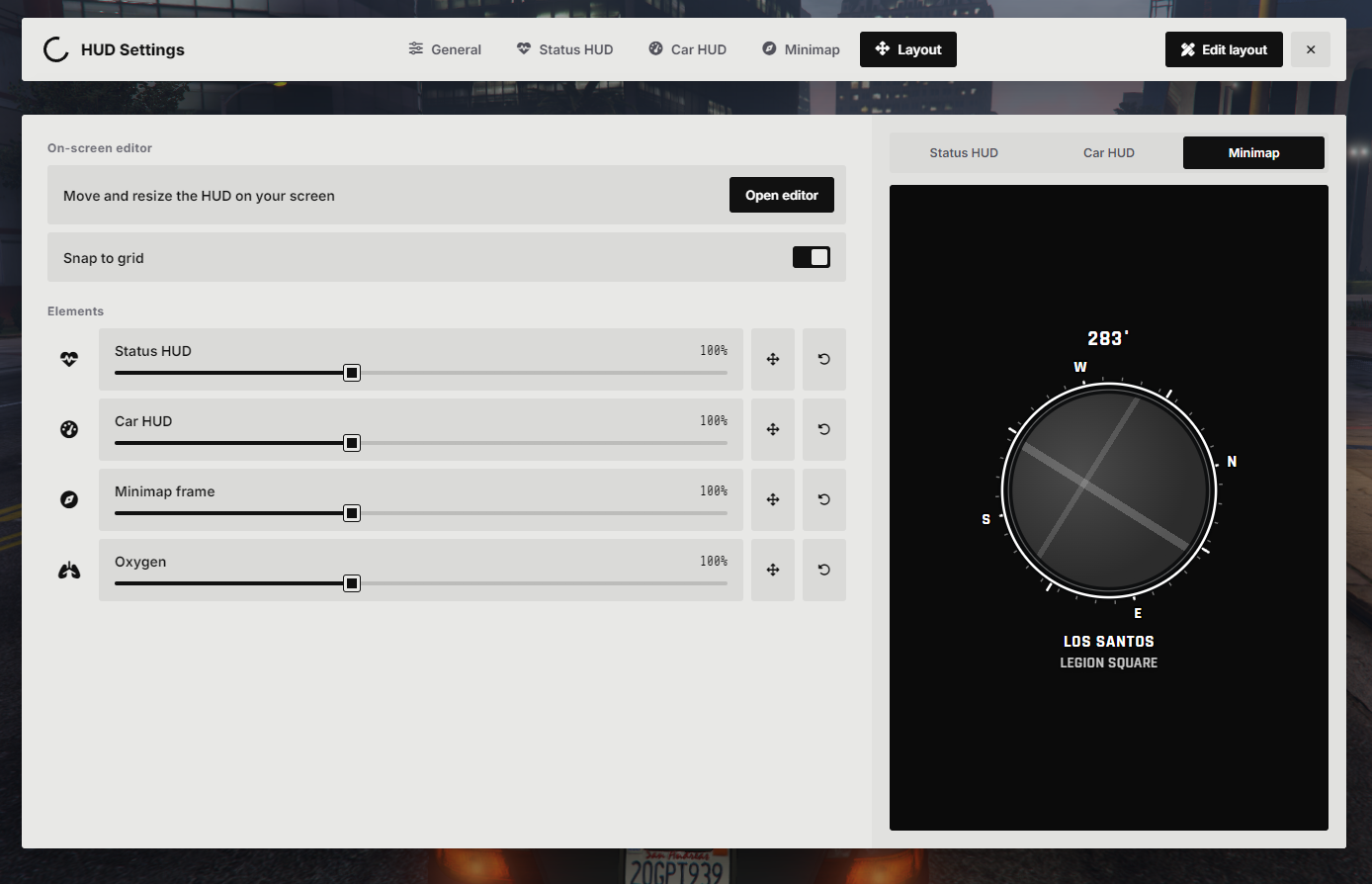Click the circular minimap preview

[x=1109, y=490]
